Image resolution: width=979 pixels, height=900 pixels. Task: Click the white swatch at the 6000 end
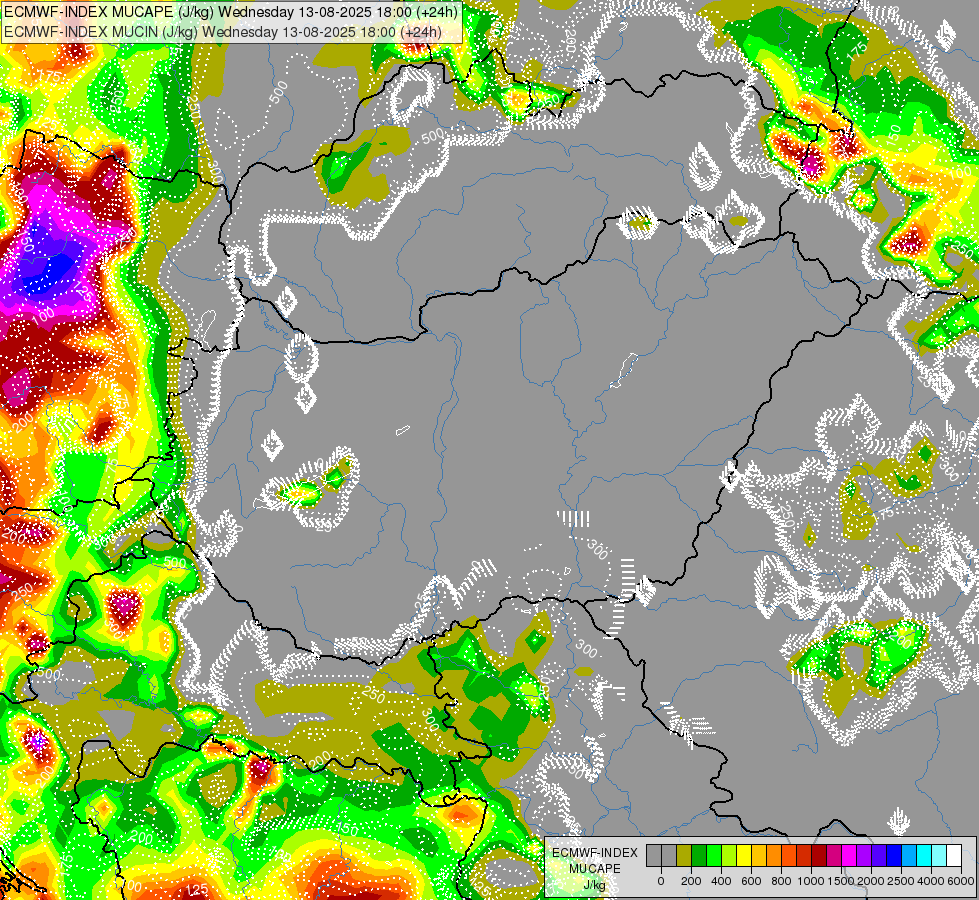click(x=955, y=855)
